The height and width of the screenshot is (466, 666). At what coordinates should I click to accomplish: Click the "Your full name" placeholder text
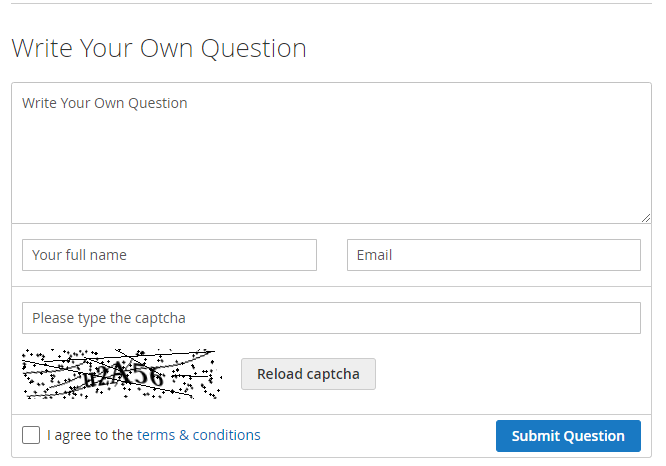[x=79, y=255]
